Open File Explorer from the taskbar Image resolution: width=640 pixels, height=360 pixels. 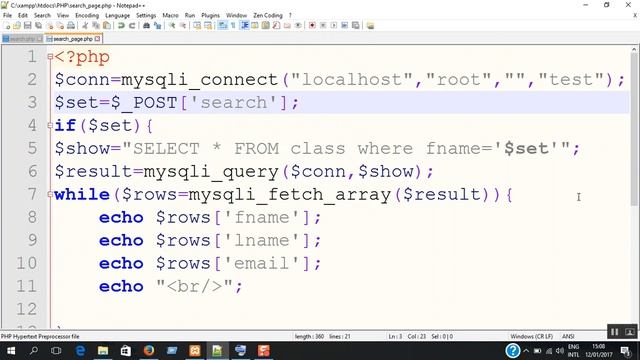[x=103, y=351]
